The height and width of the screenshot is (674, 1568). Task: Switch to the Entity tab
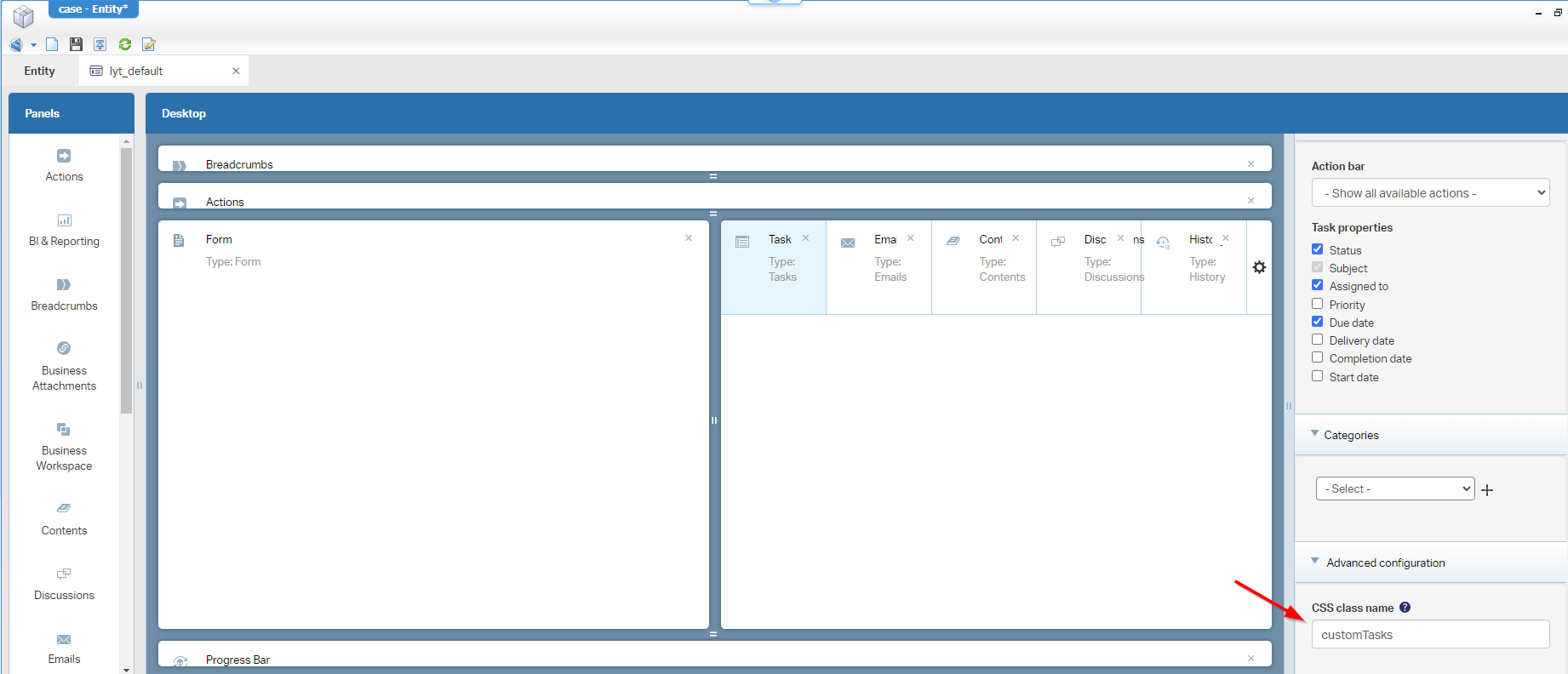[40, 71]
